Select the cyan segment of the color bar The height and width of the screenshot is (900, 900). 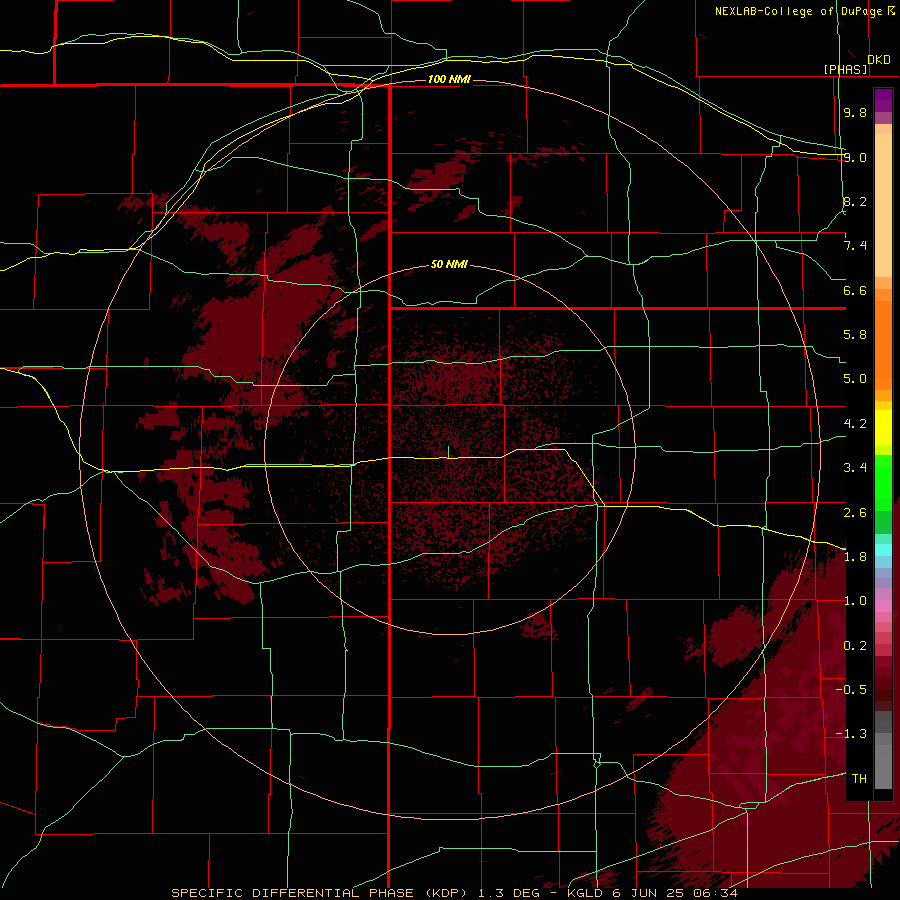[883, 550]
